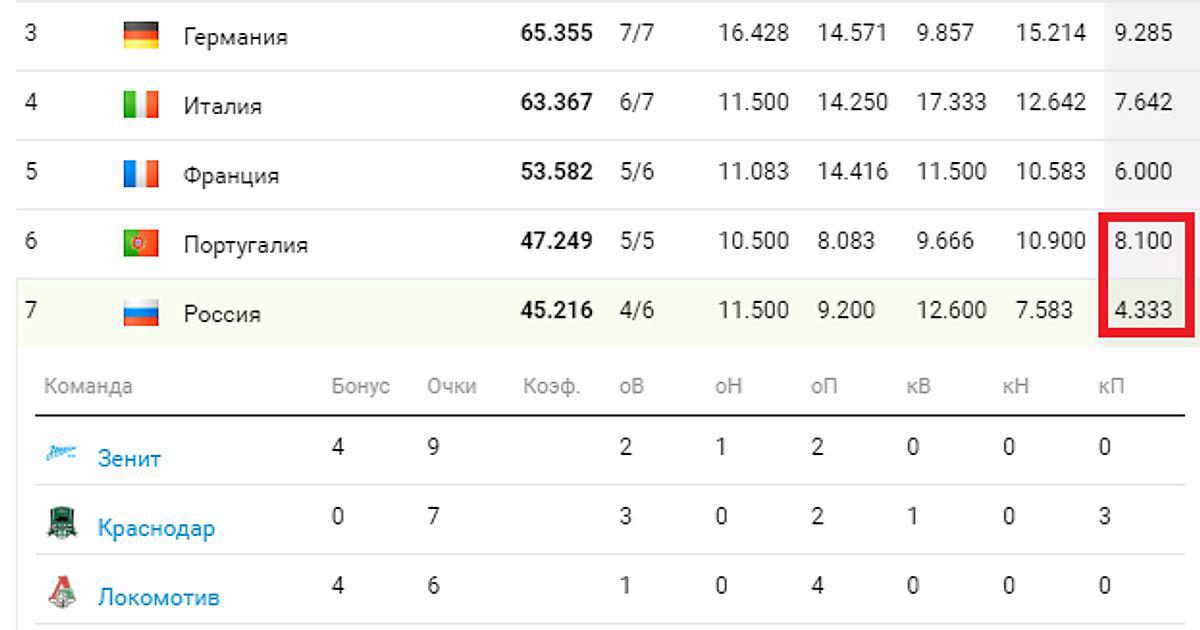
Task: Click the Portugal flag icon
Action: click(x=141, y=244)
